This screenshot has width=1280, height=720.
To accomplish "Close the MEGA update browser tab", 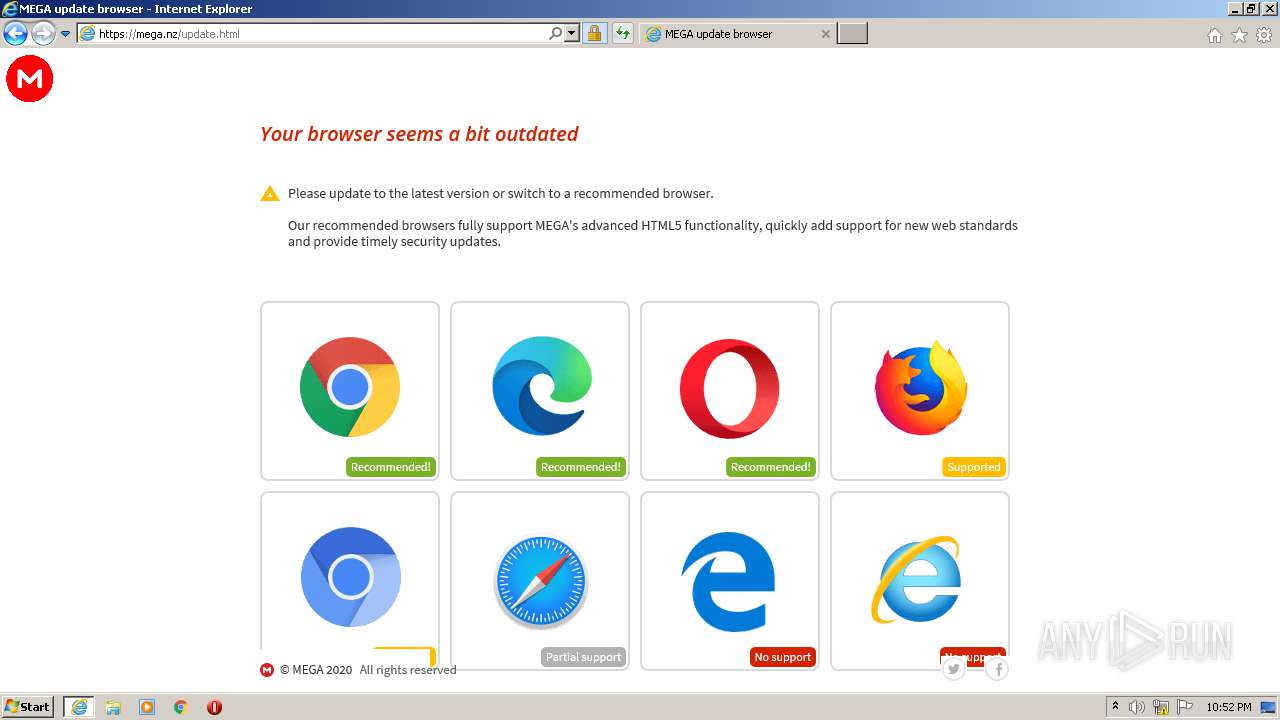I will [825, 34].
